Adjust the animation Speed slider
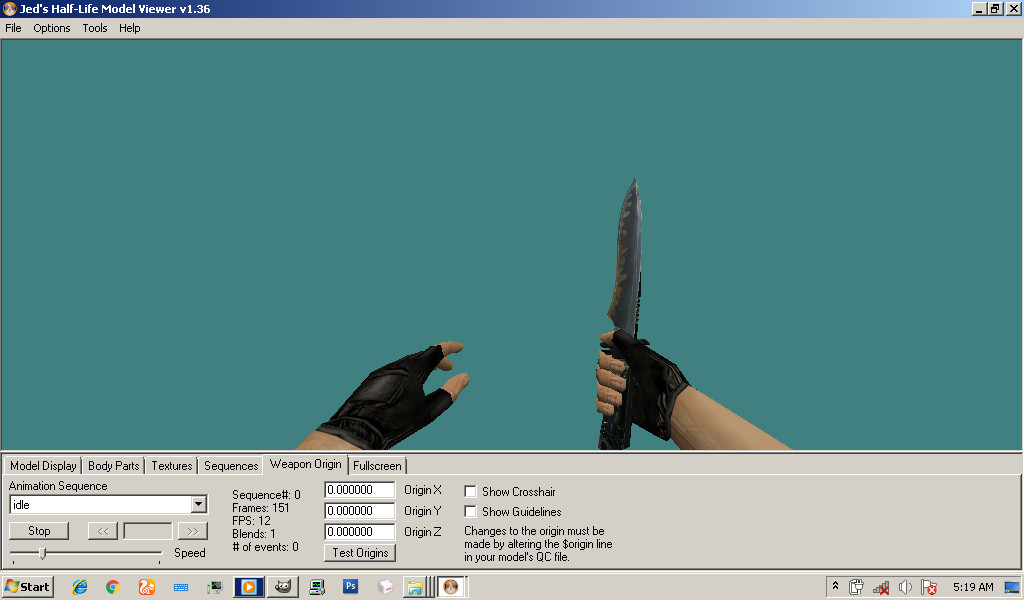 point(43,551)
